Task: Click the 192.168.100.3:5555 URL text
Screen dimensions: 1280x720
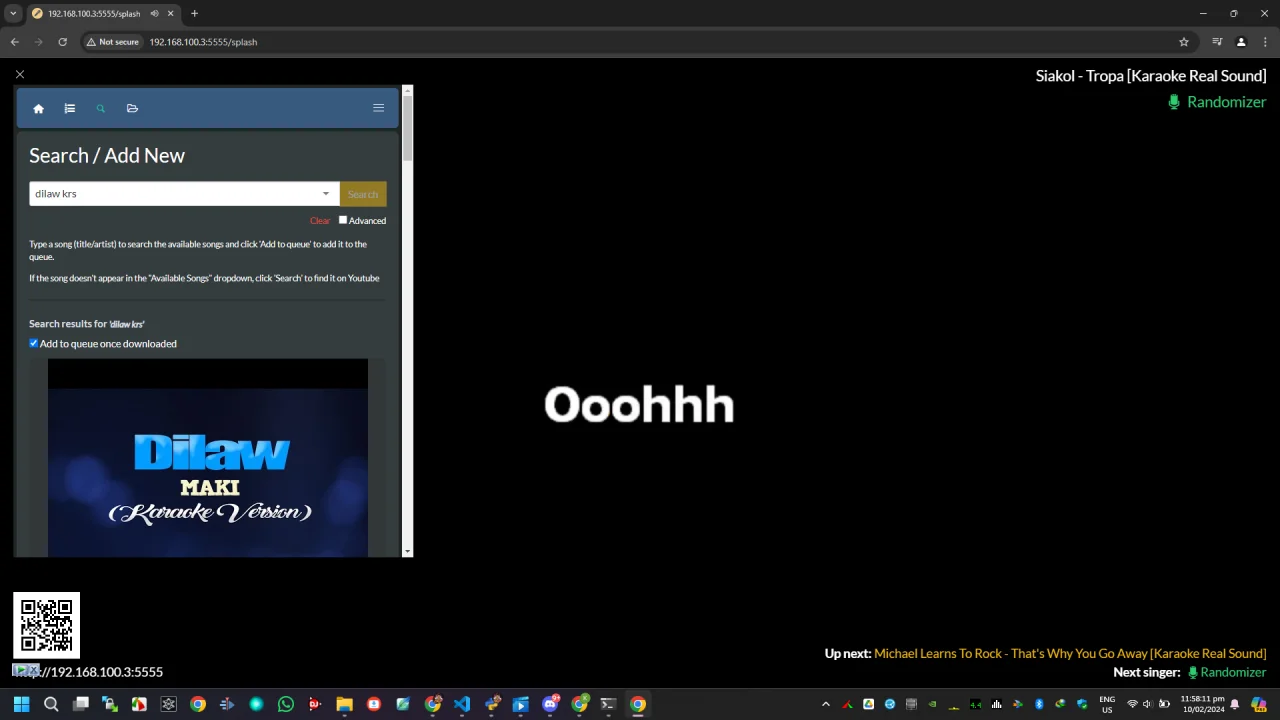Action: [87, 672]
